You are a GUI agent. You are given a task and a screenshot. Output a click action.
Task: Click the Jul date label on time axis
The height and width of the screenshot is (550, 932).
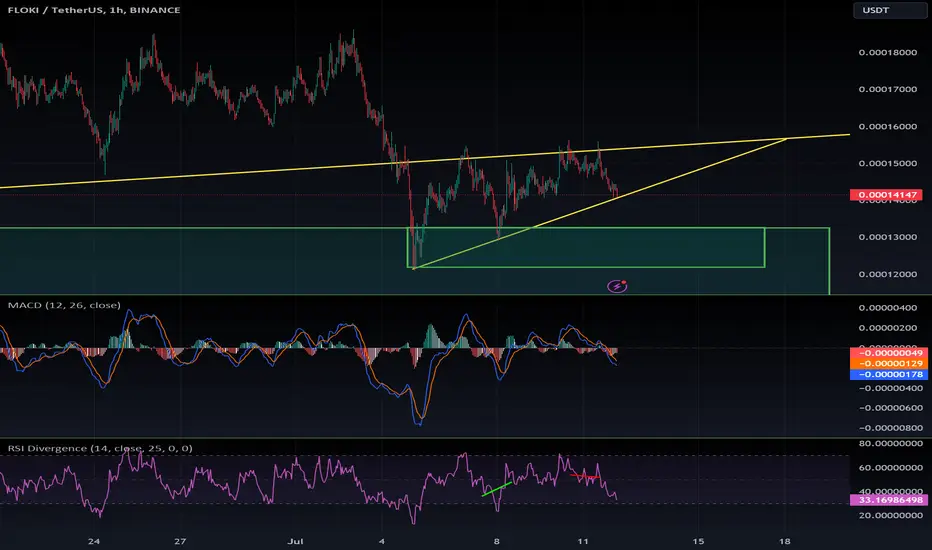(295, 541)
